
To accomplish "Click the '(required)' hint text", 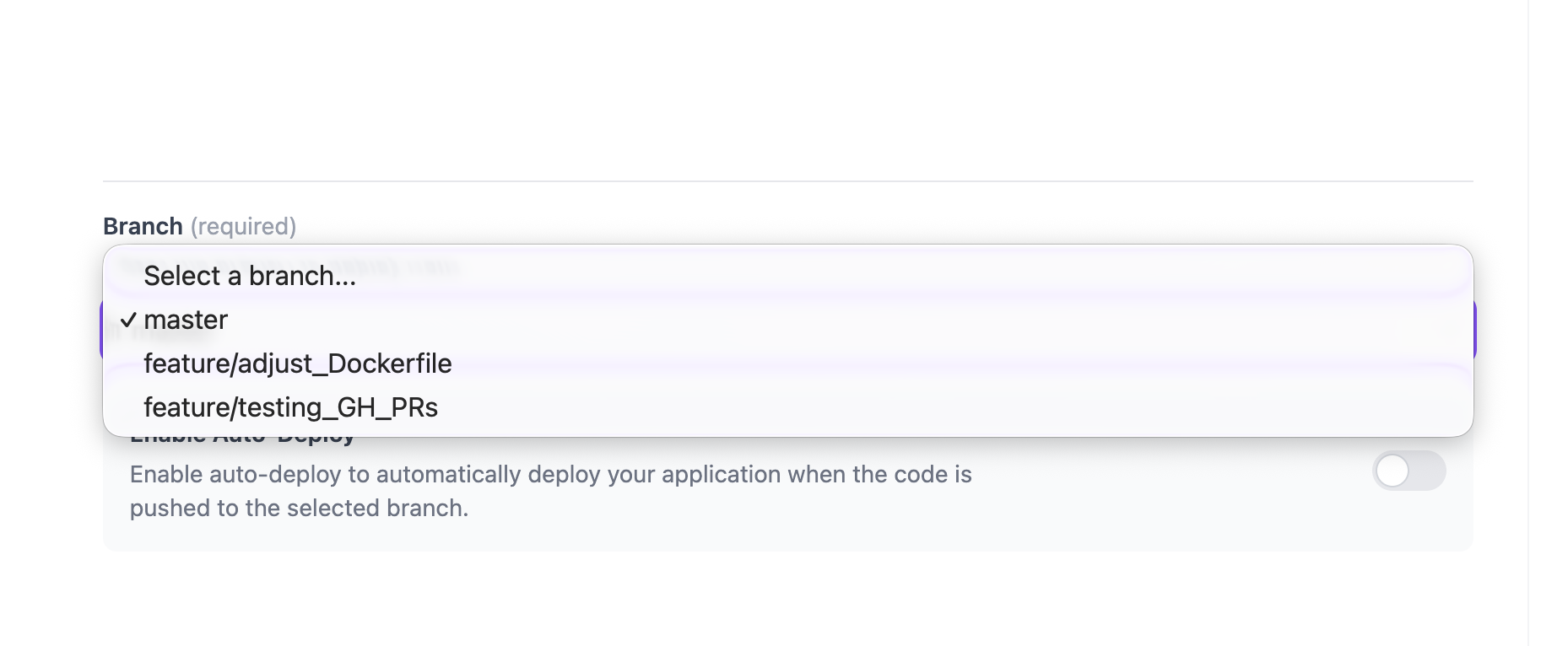I will click(243, 226).
